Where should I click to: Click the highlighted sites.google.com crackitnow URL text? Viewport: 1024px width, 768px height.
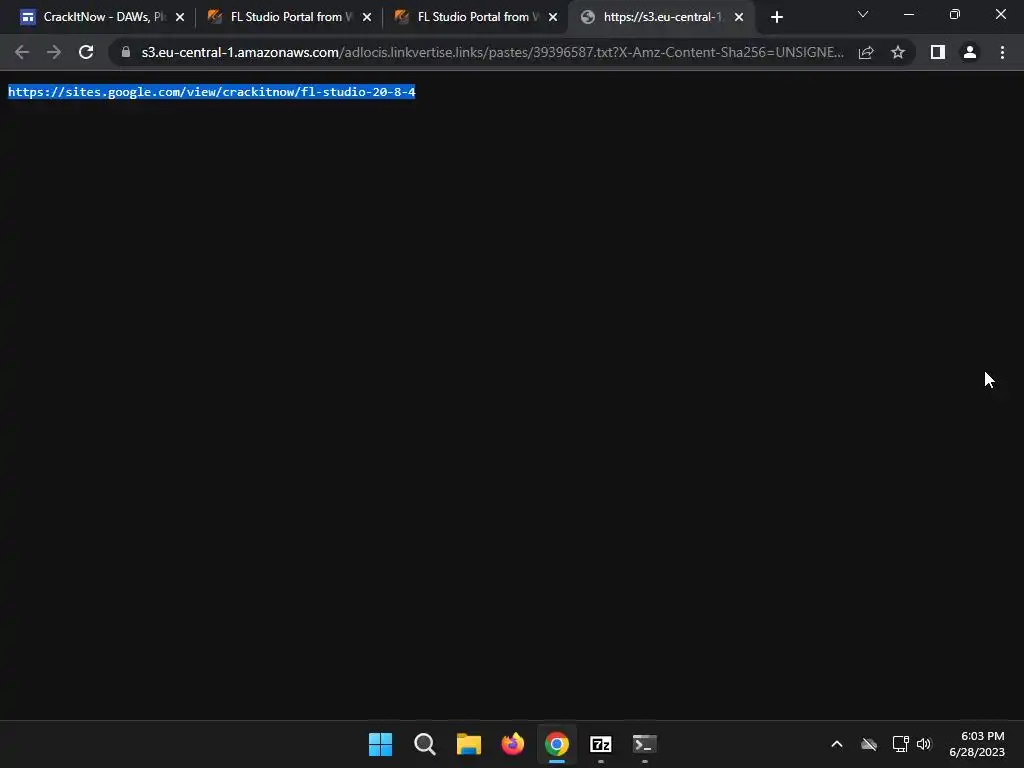212,91
